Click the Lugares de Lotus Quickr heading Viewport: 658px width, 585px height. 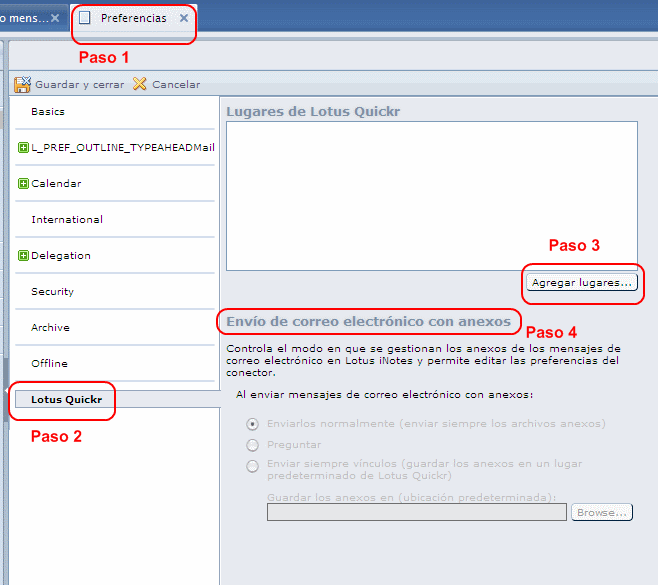(x=313, y=112)
